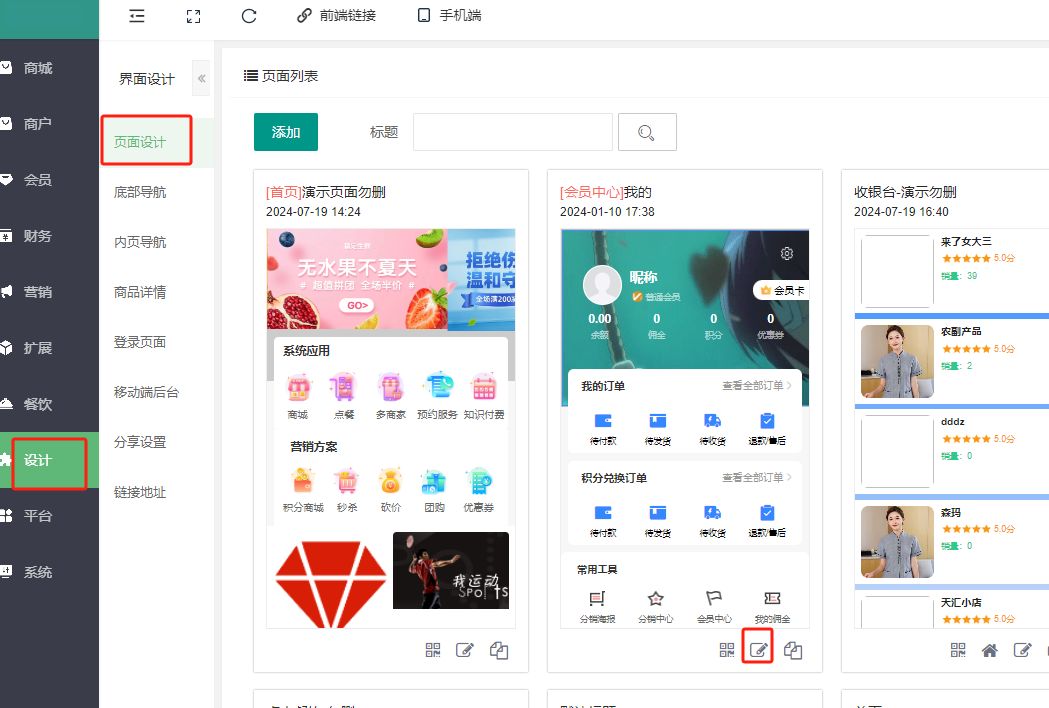Select 底部导航 in the design submenu
The width and height of the screenshot is (1049, 708).
coord(140,192)
